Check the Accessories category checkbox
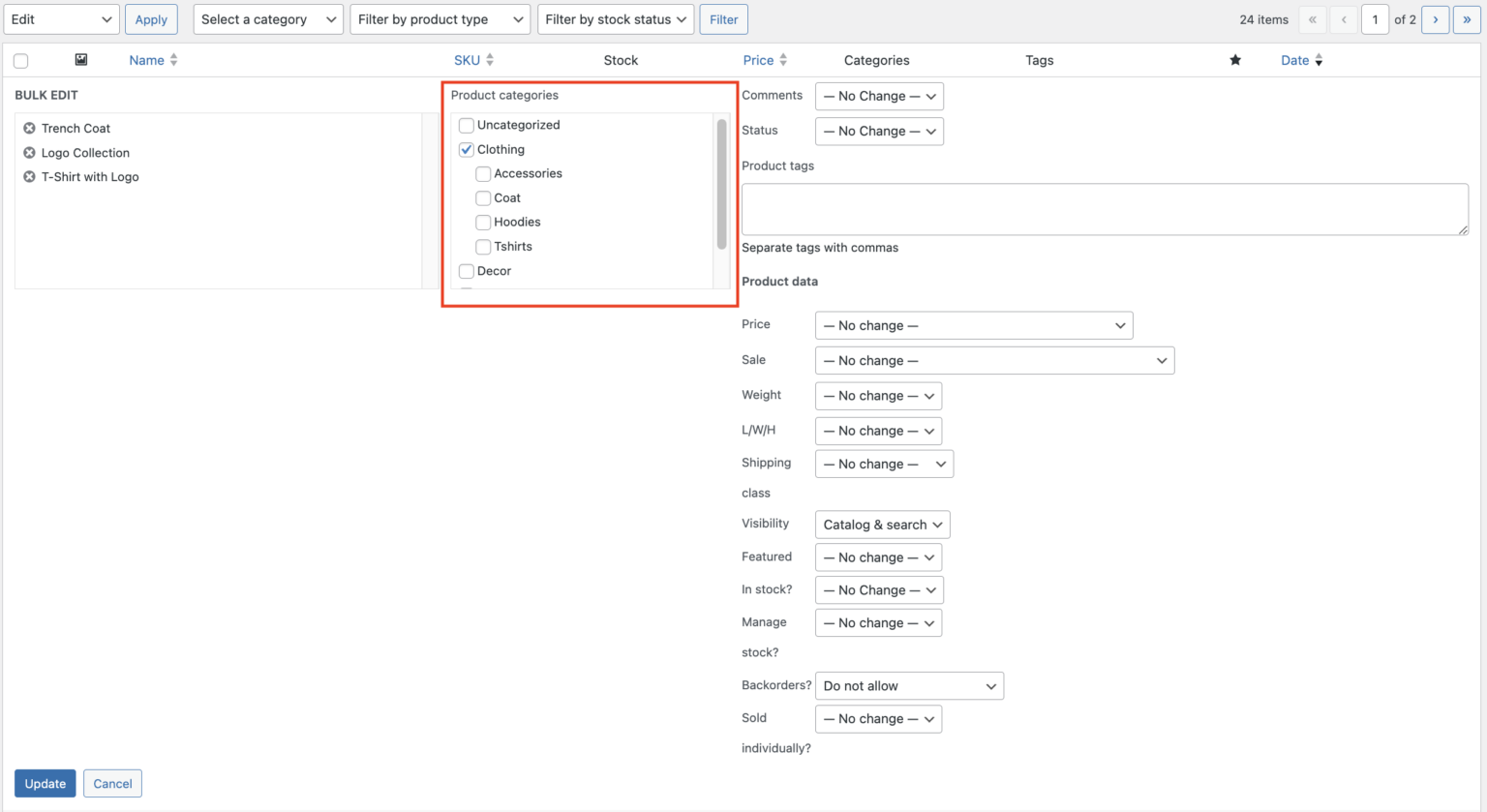 pos(482,173)
